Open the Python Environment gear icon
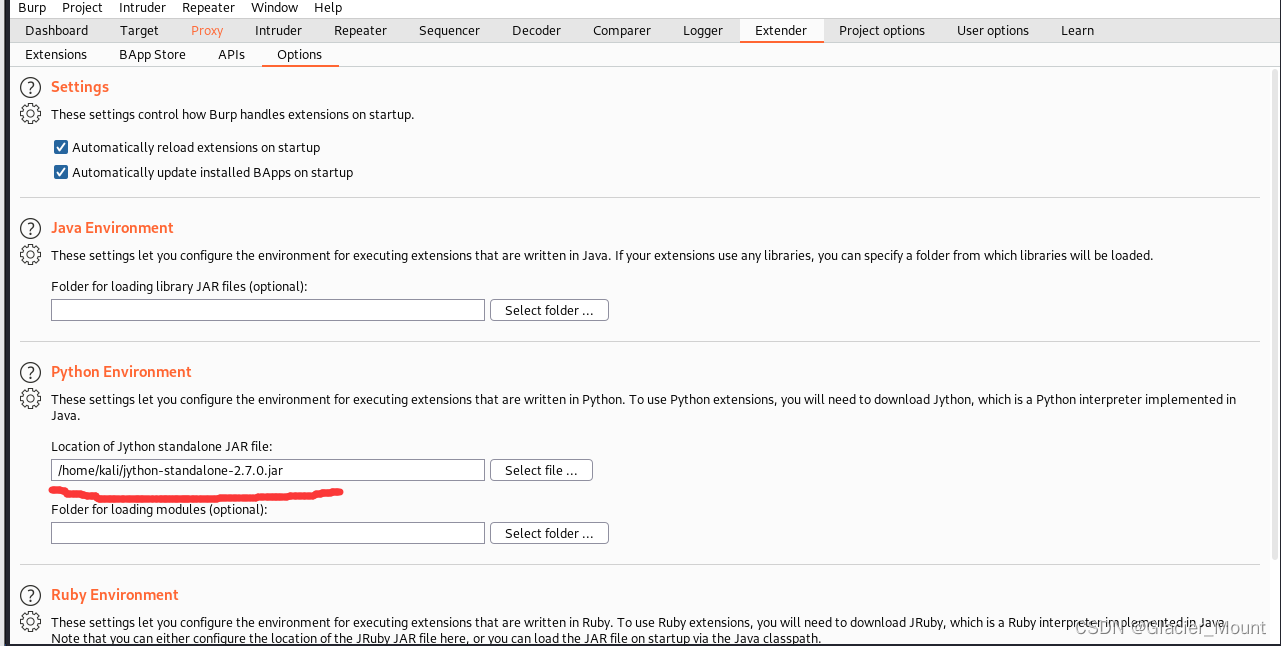 point(30,398)
